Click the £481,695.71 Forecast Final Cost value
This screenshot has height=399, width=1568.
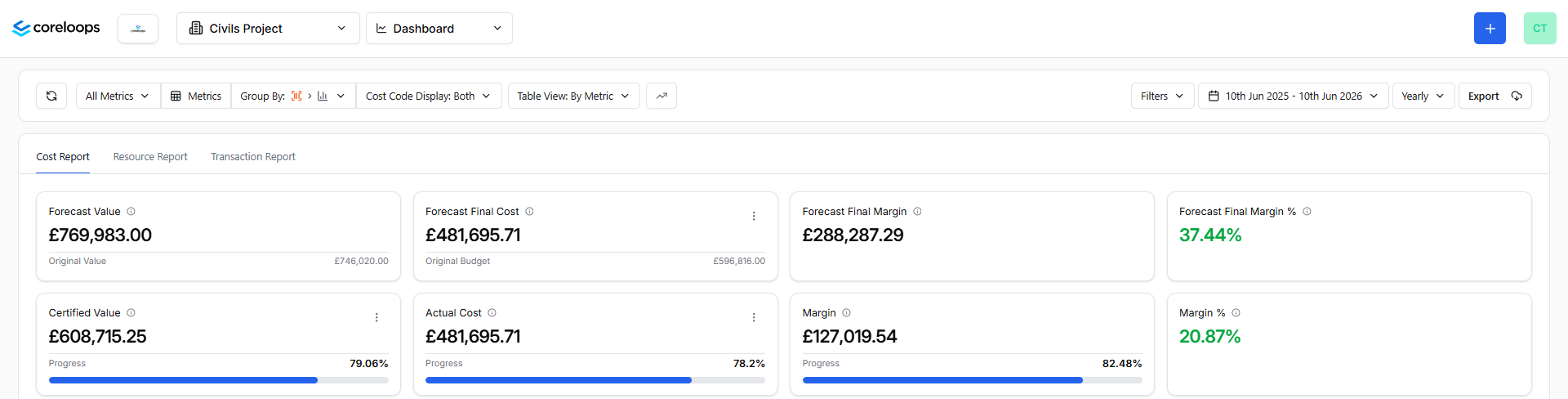[x=473, y=235]
